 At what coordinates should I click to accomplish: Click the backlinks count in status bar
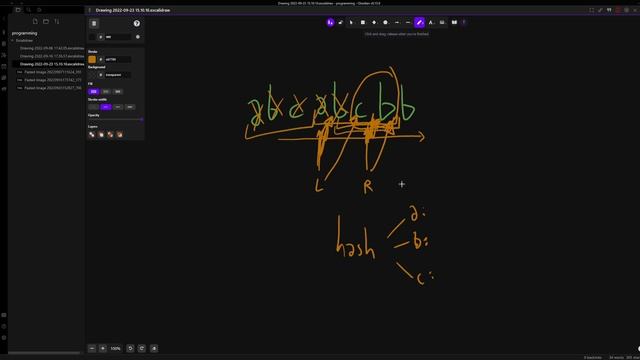(x=593, y=357)
